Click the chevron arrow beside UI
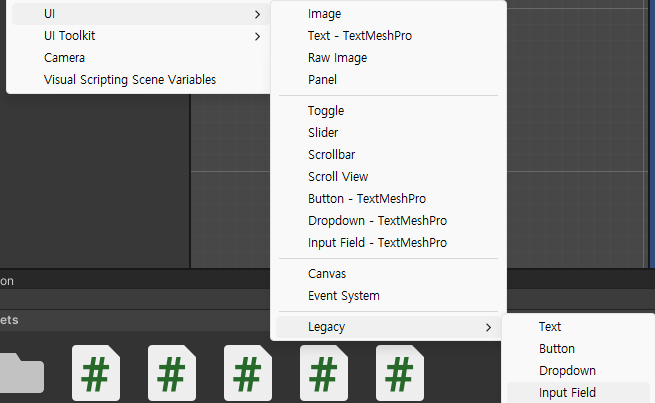This screenshot has height=403, width=655. (x=257, y=15)
